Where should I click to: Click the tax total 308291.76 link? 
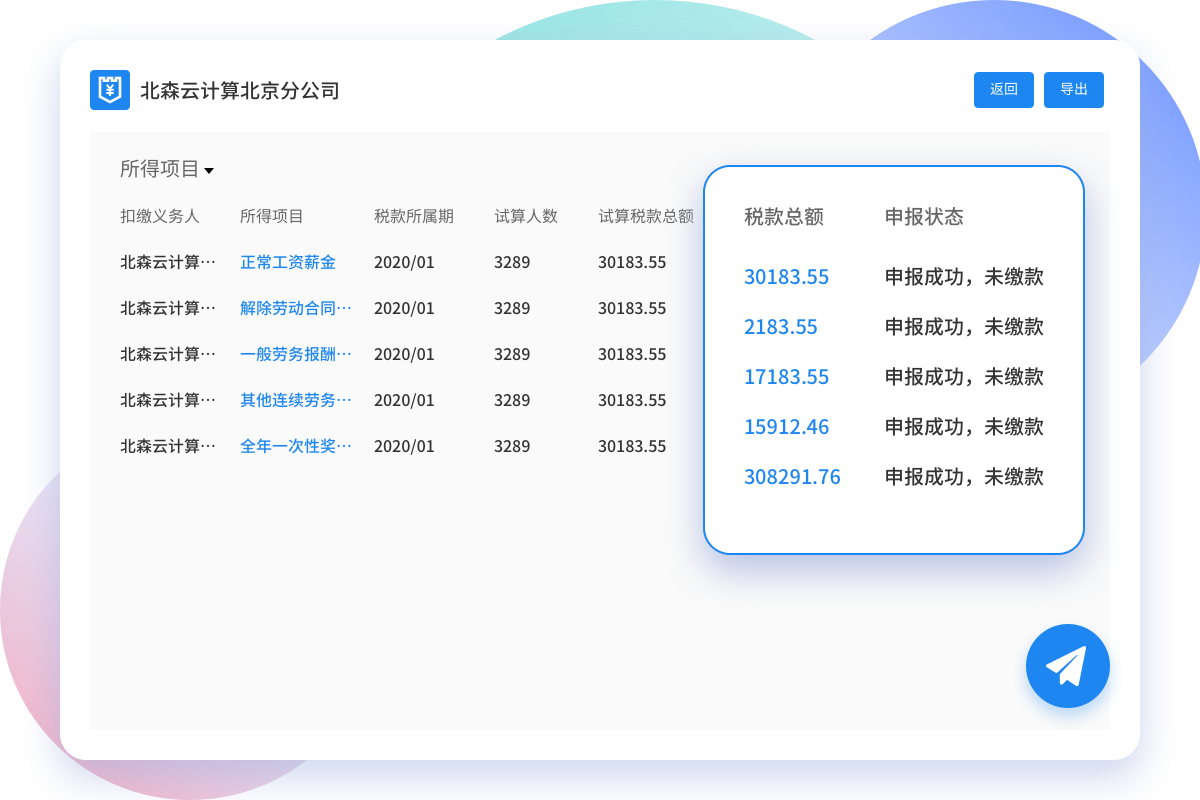click(x=792, y=477)
